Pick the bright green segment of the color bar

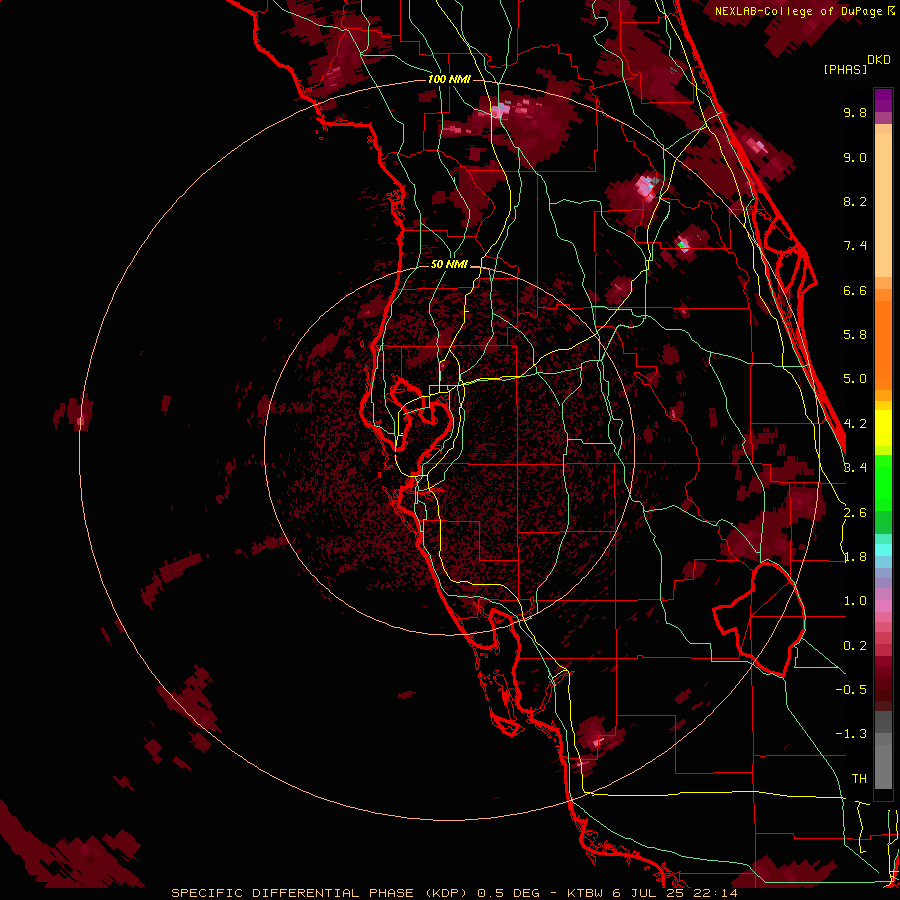click(883, 482)
